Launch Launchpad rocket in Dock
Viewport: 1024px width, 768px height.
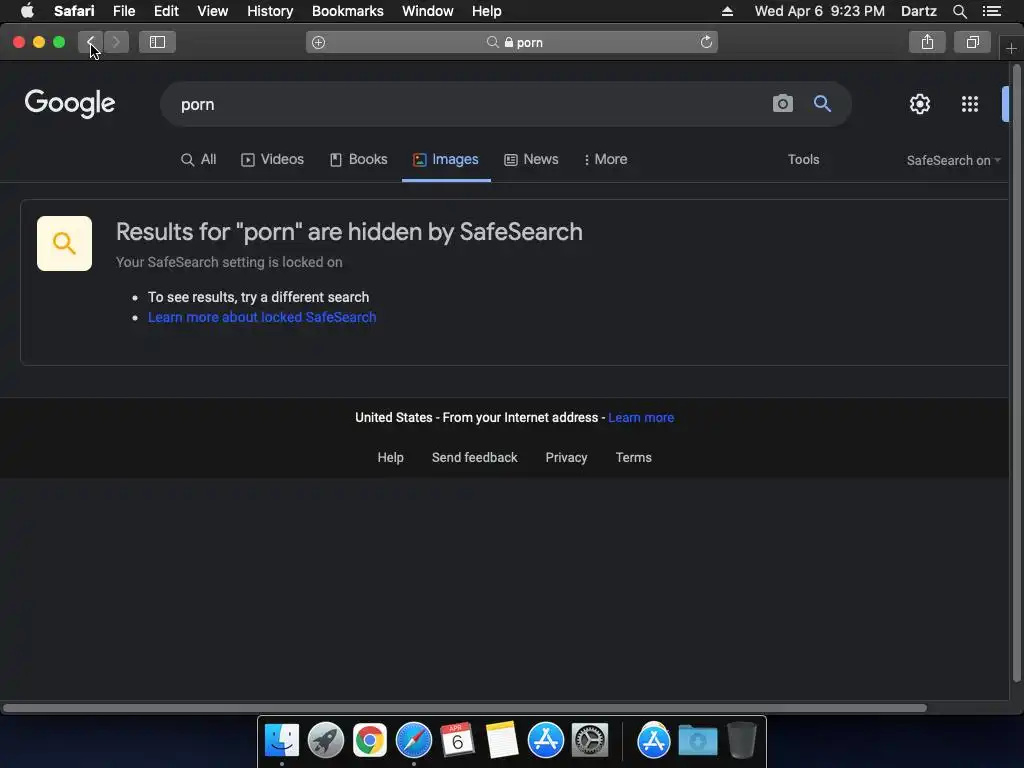(x=325, y=741)
